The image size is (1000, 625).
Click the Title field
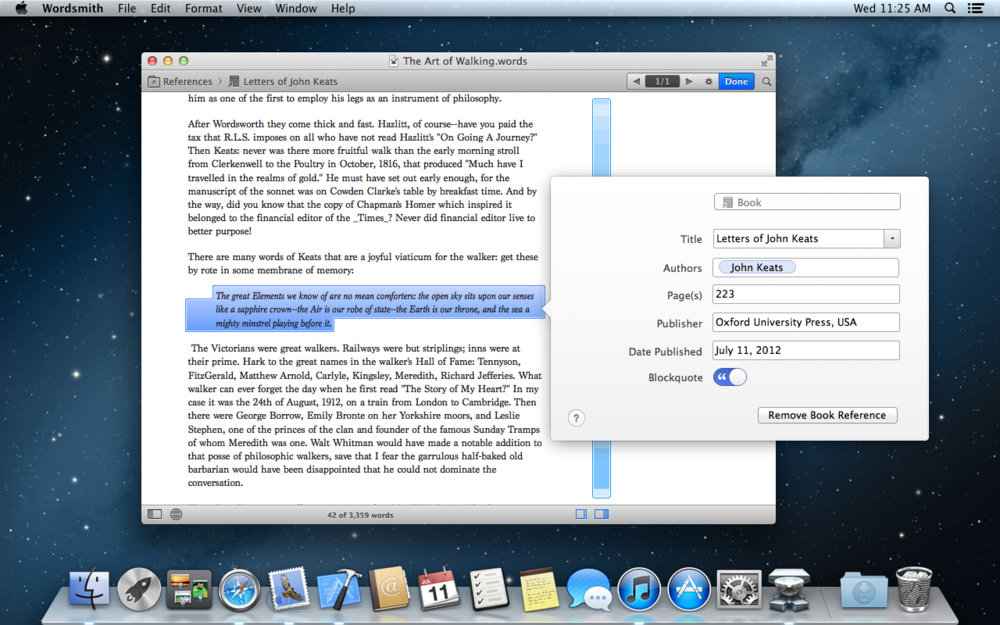tap(798, 239)
